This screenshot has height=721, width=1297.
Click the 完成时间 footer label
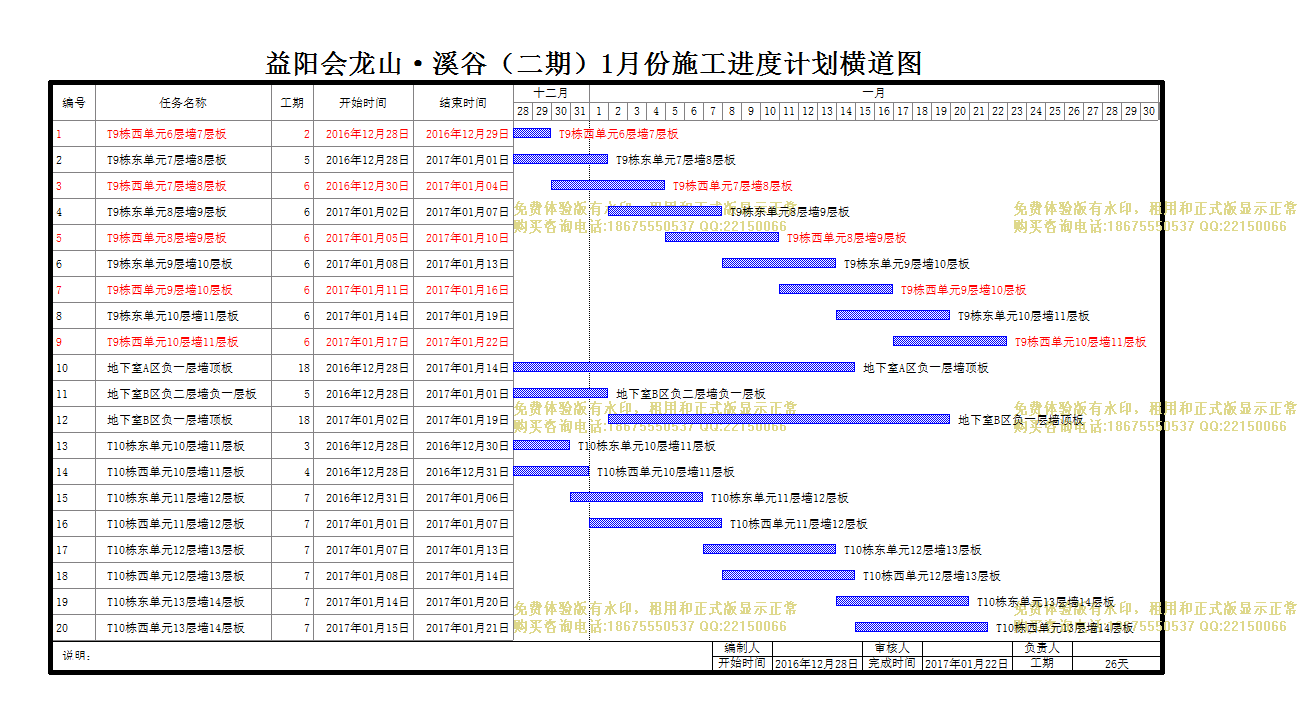891,663
